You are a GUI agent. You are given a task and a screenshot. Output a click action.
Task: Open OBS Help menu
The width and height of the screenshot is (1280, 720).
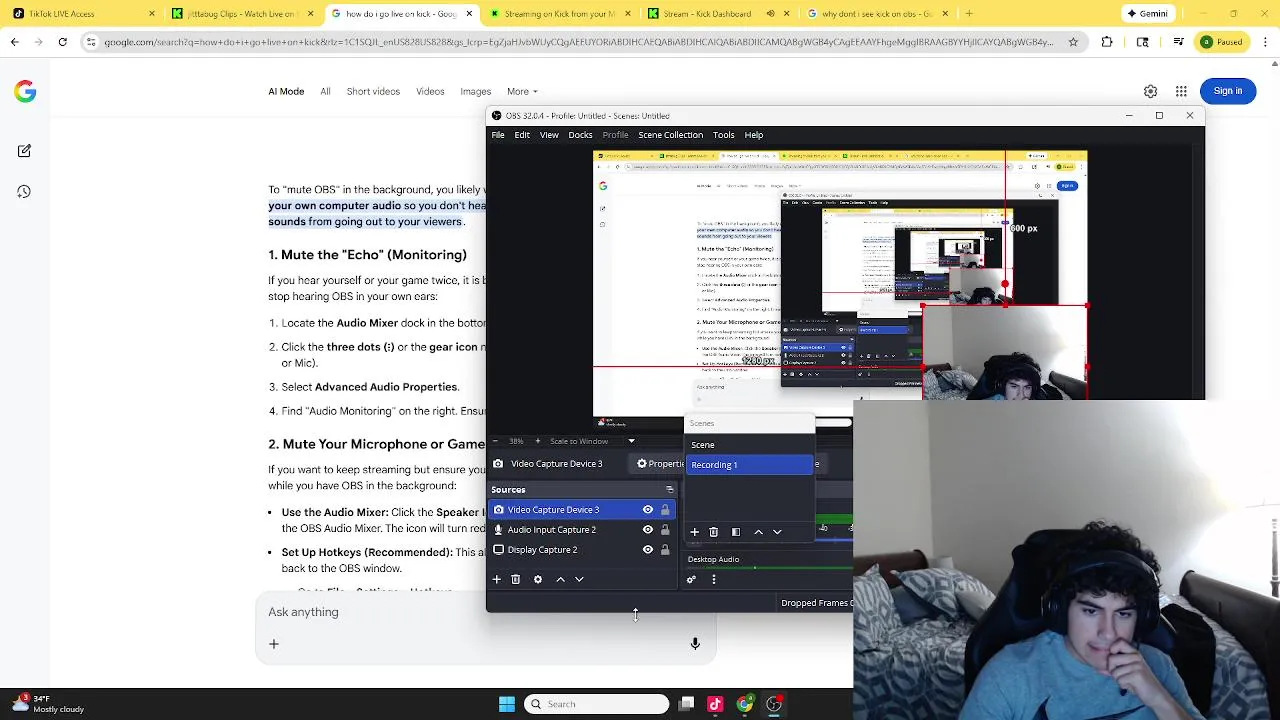(x=754, y=135)
